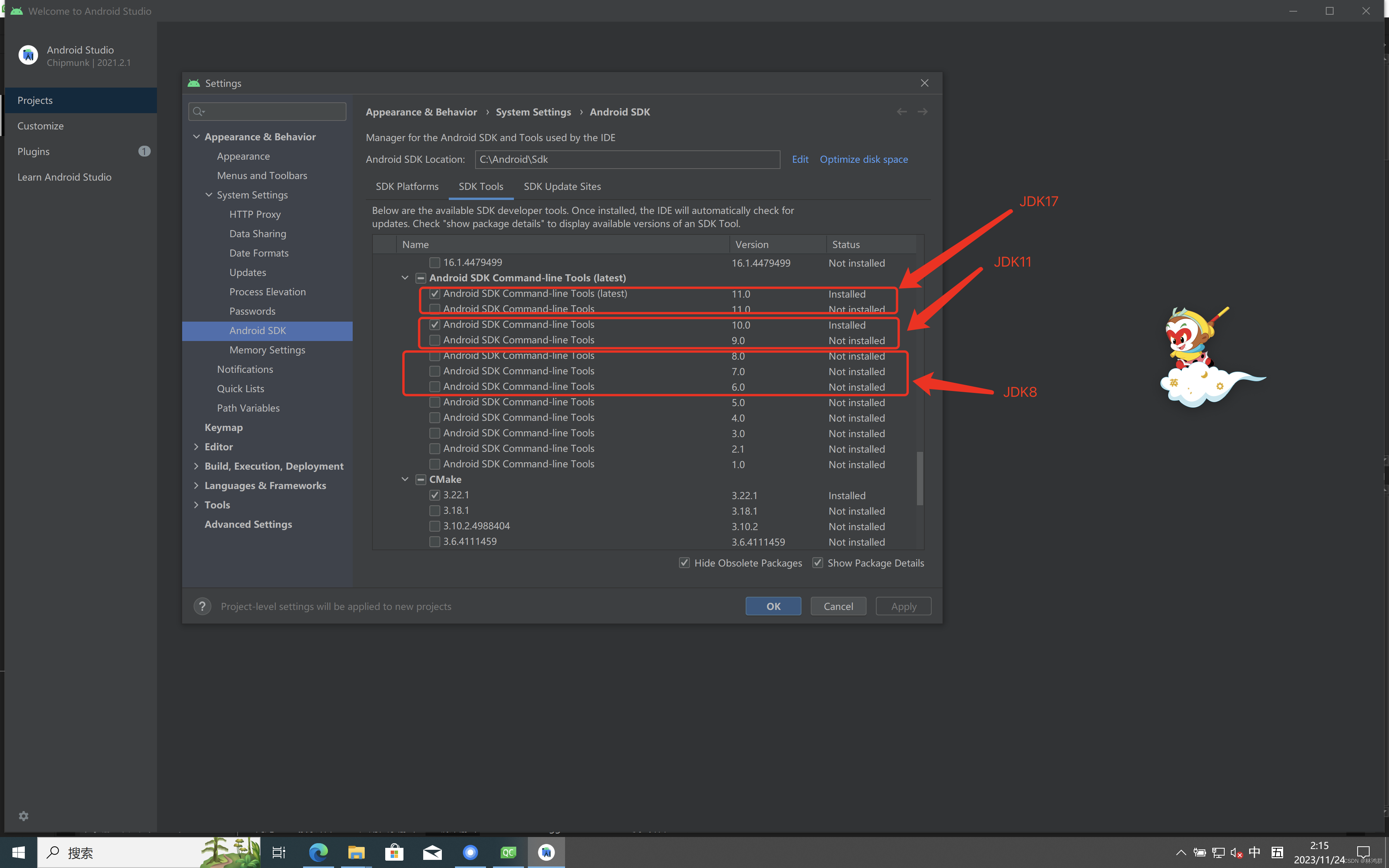The image size is (1389, 868).
Task: Check CMake 3.18.1 checkbox
Action: [435, 511]
